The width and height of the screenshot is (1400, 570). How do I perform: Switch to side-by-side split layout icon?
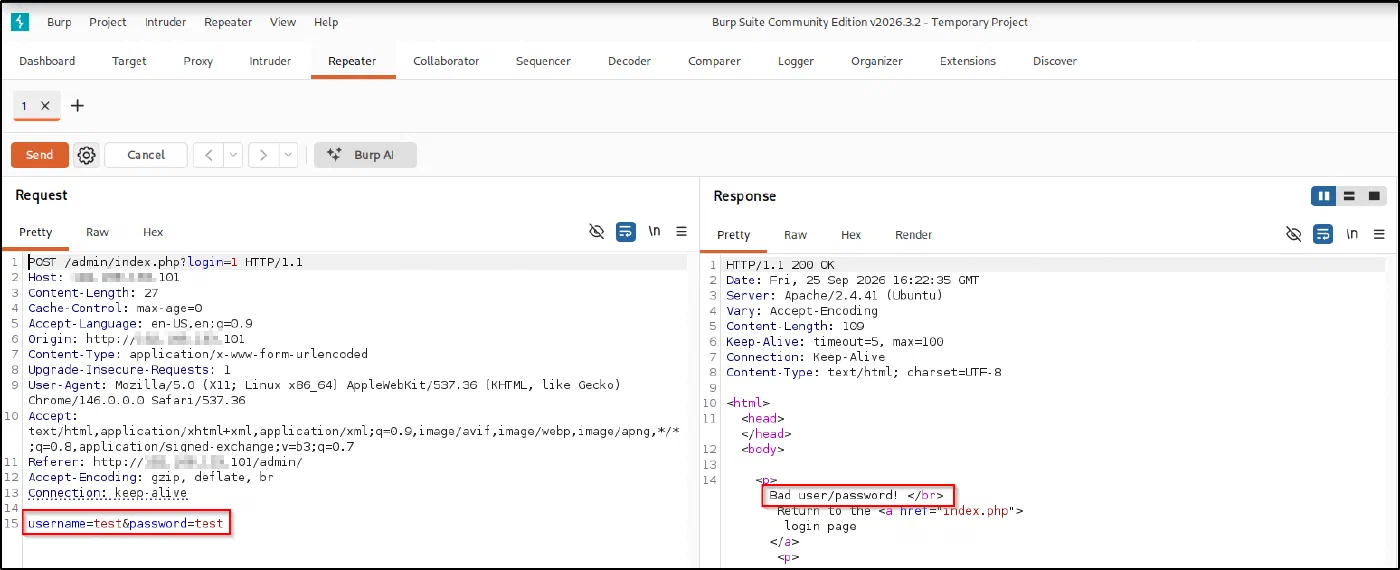(x=1324, y=196)
